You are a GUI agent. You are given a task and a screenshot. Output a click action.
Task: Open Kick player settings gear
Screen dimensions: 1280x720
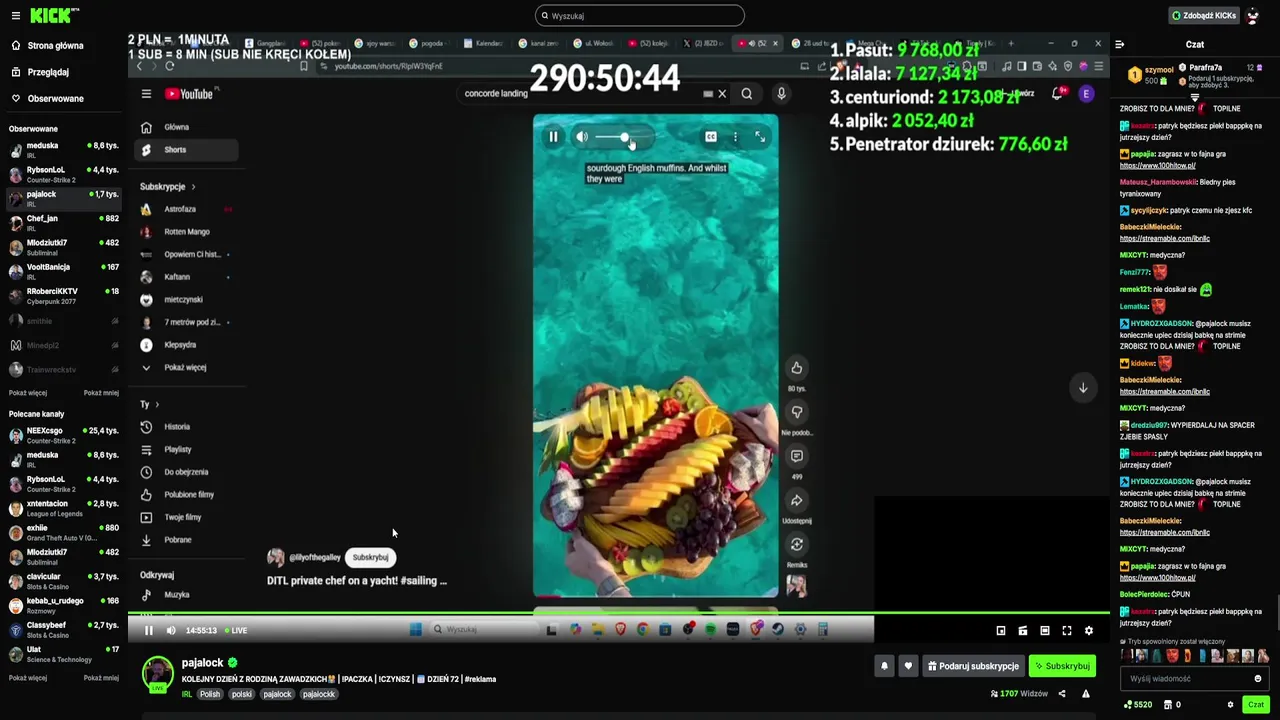(1089, 631)
